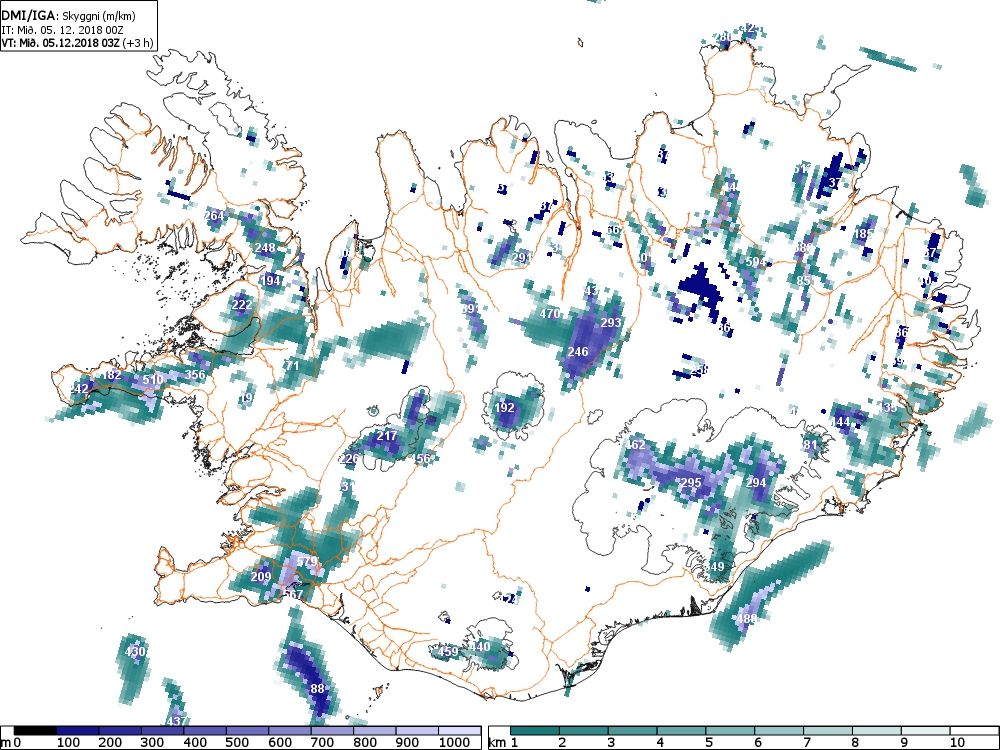
Task: Select the dark teal 1–2 km legend swatch
Action: pyautogui.click(x=535, y=731)
